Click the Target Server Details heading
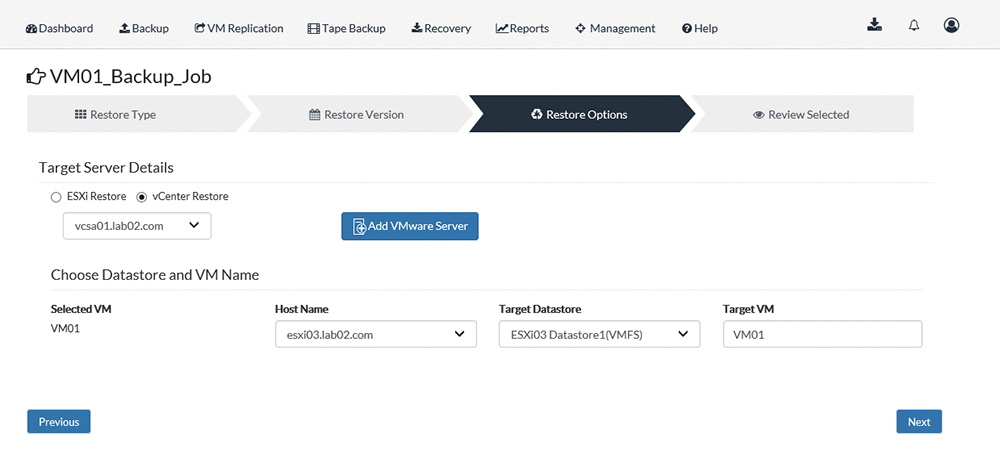 click(107, 168)
